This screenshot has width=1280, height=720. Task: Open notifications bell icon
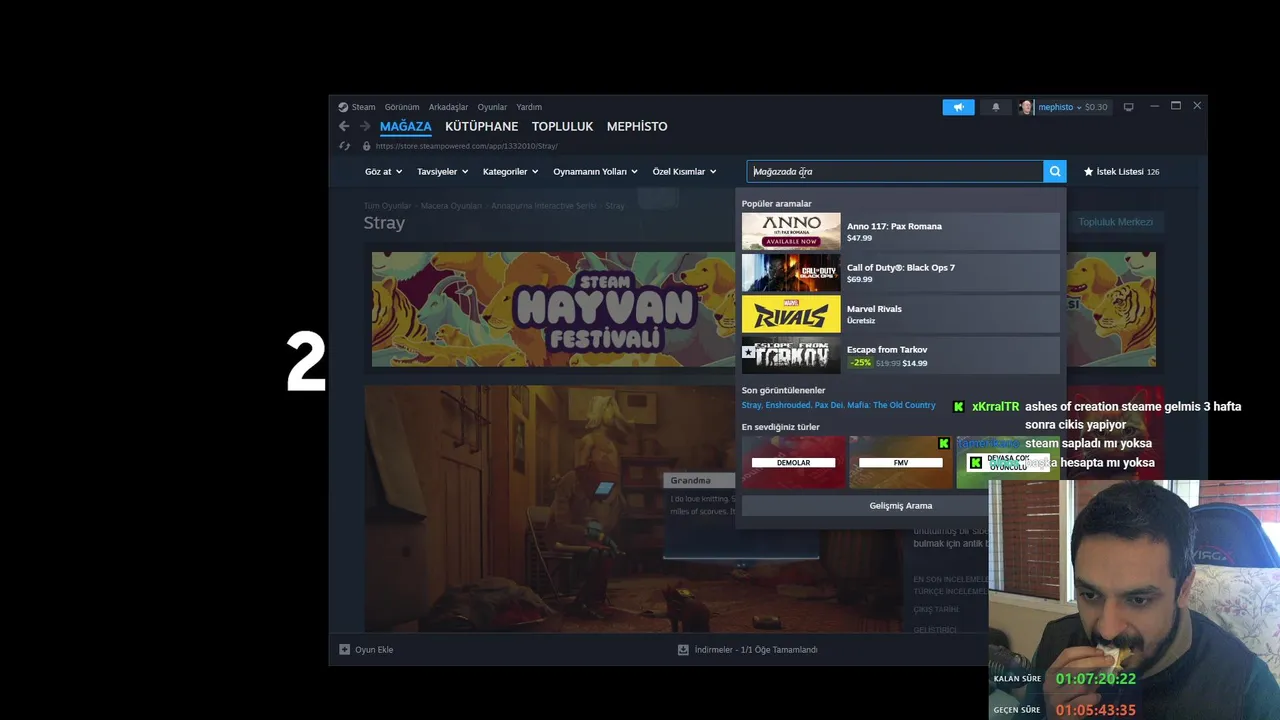coord(995,107)
